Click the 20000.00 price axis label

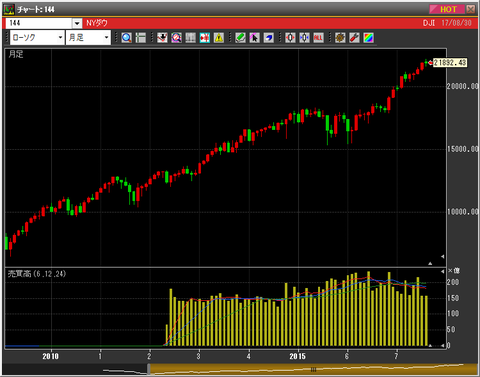463,86
